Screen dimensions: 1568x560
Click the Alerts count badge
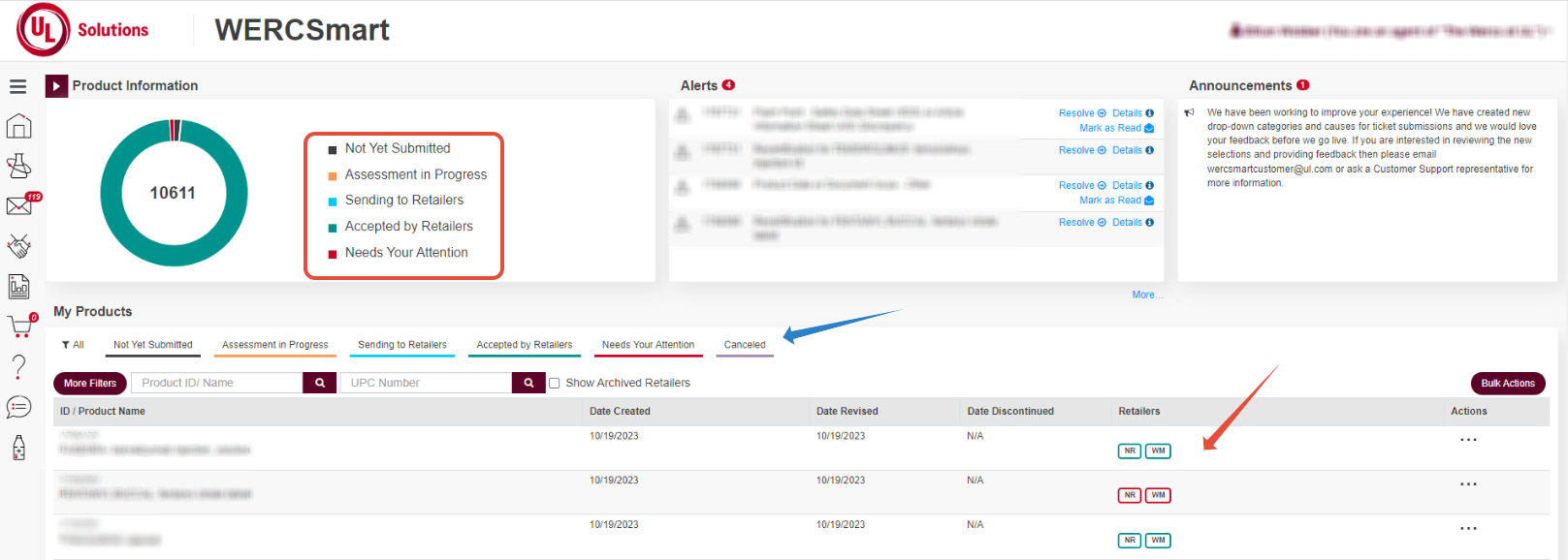coord(728,85)
